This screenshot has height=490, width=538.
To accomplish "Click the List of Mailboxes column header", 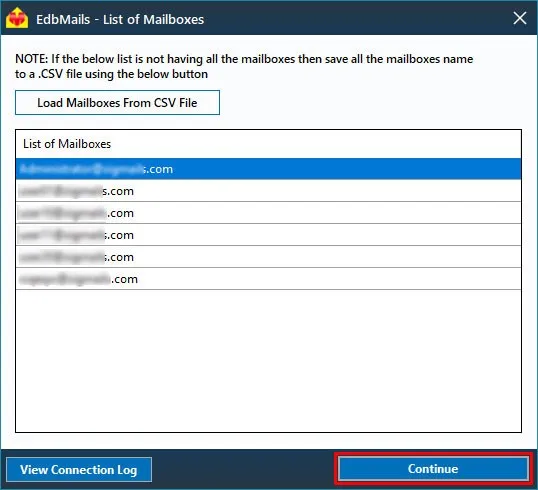I will 268,144.
